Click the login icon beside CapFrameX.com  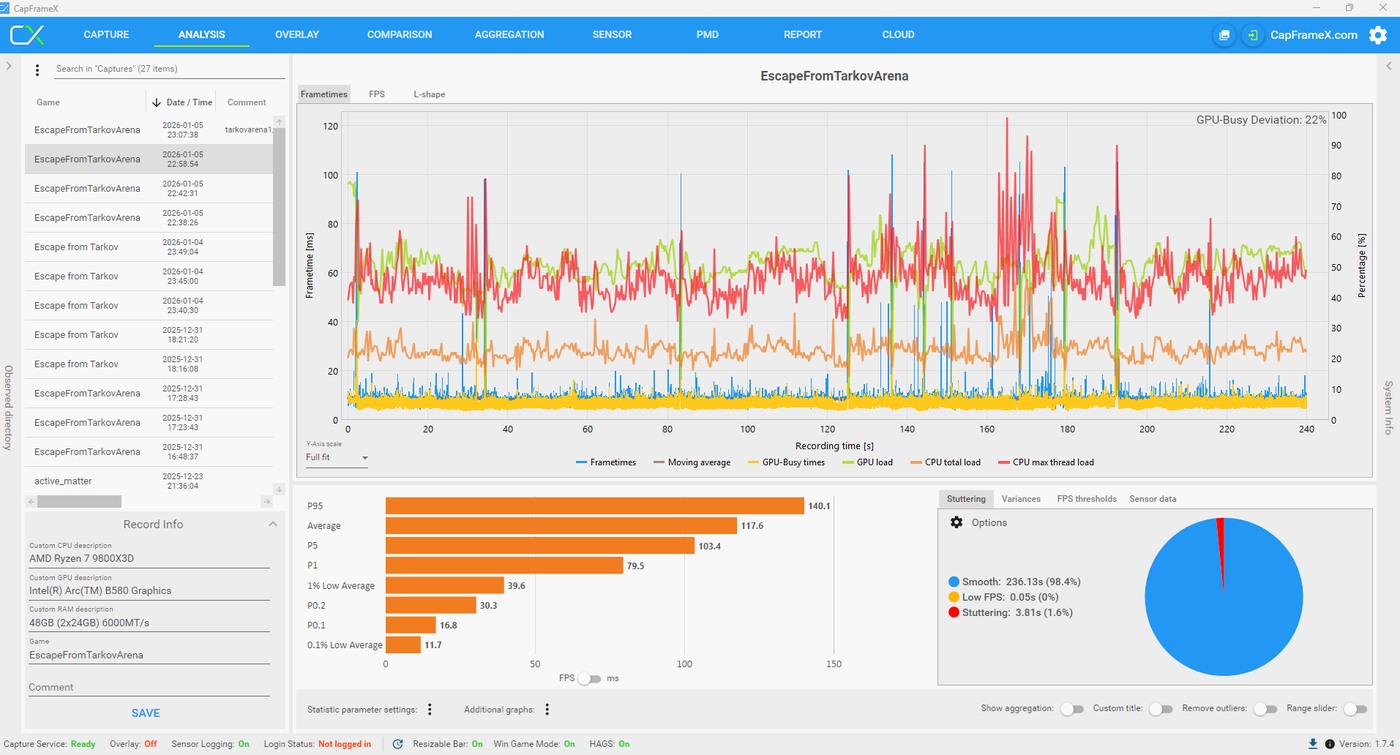1252,35
